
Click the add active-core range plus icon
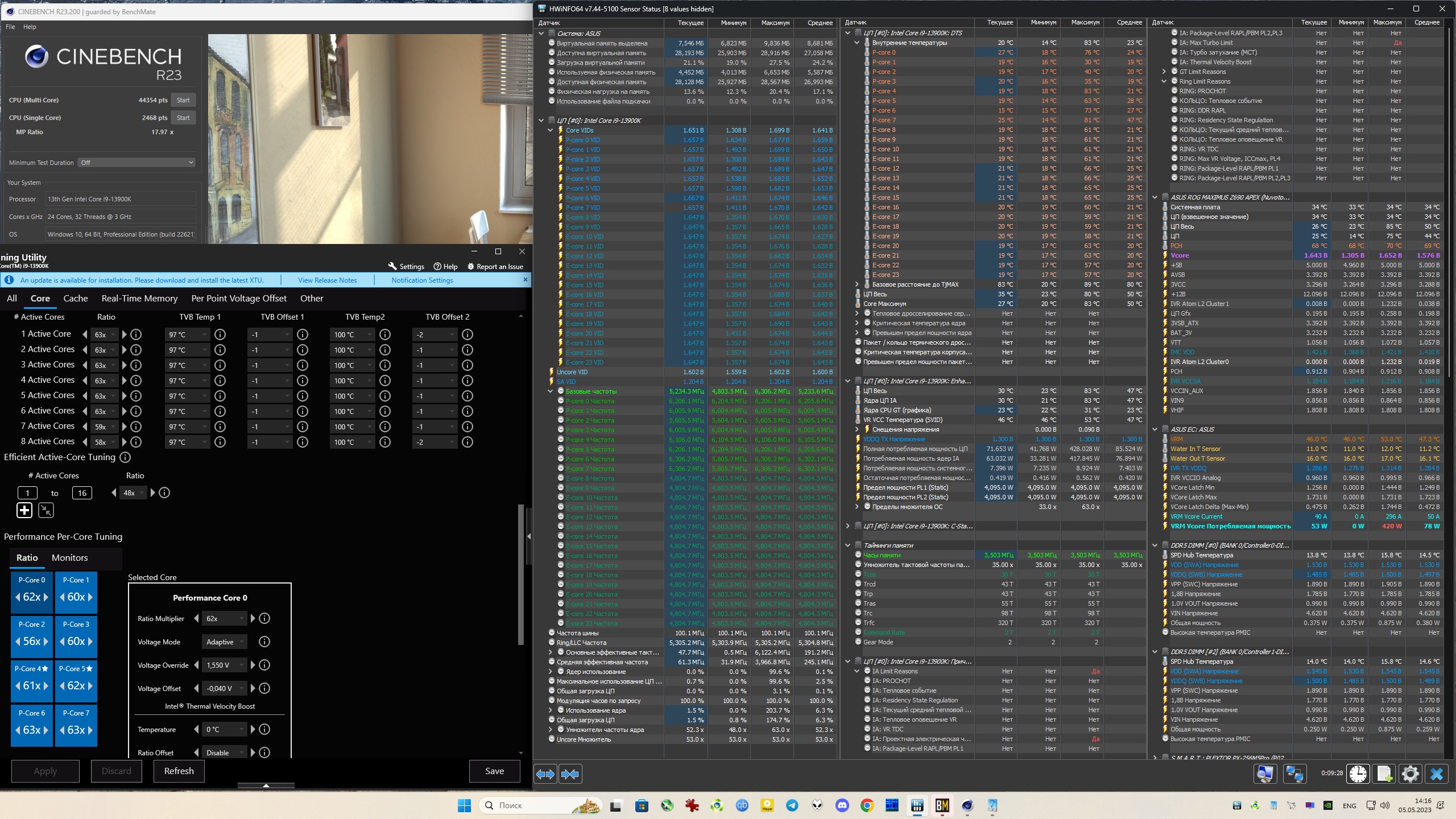tap(24, 510)
